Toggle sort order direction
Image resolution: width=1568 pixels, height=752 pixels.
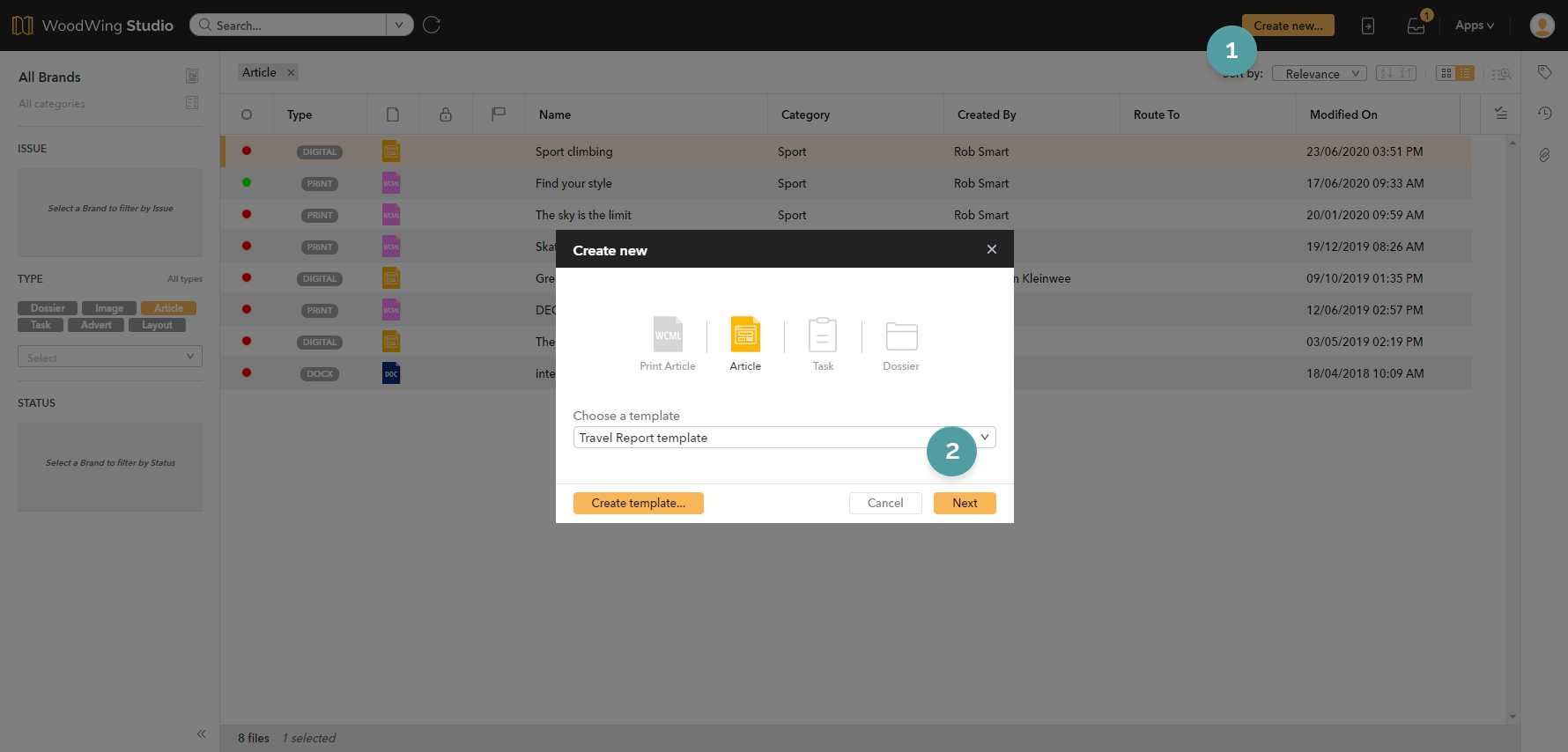click(1396, 73)
